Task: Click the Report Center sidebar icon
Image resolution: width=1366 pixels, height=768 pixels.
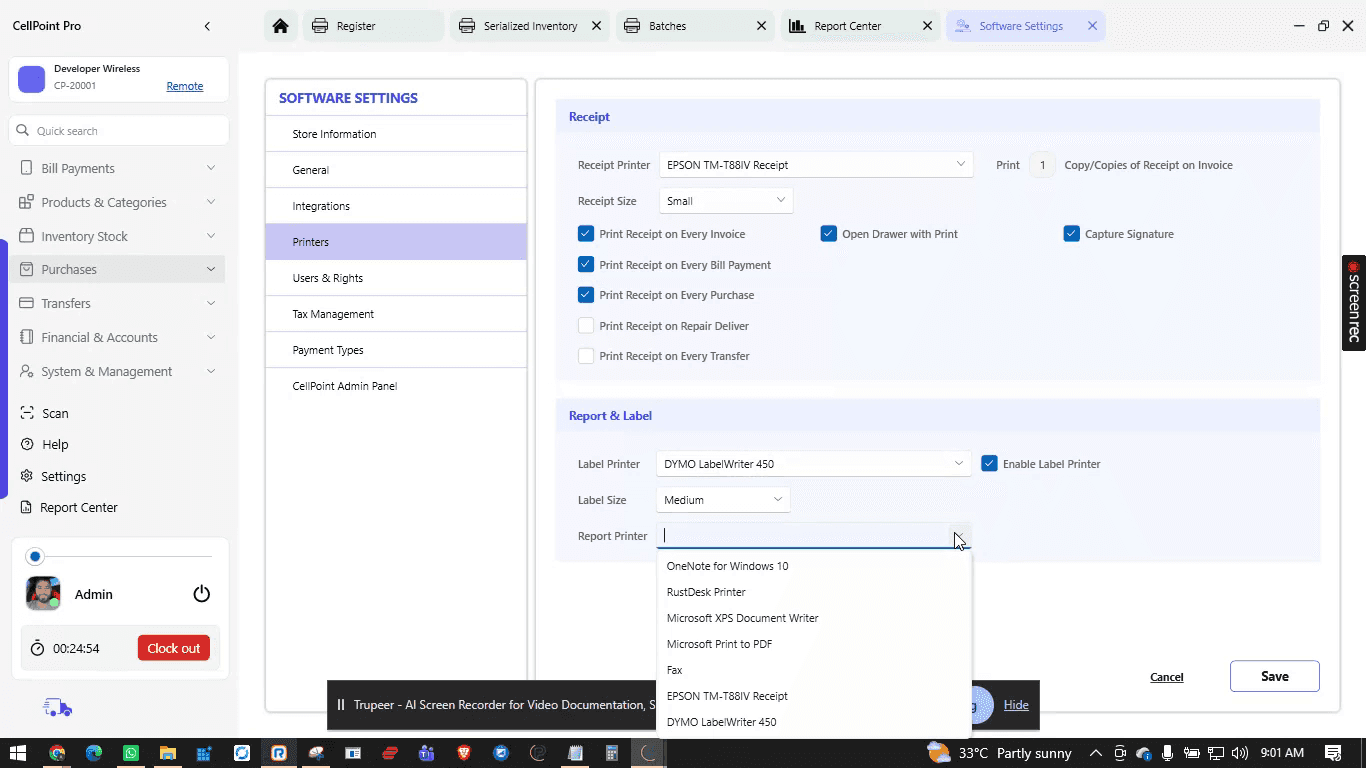Action: 27,507
